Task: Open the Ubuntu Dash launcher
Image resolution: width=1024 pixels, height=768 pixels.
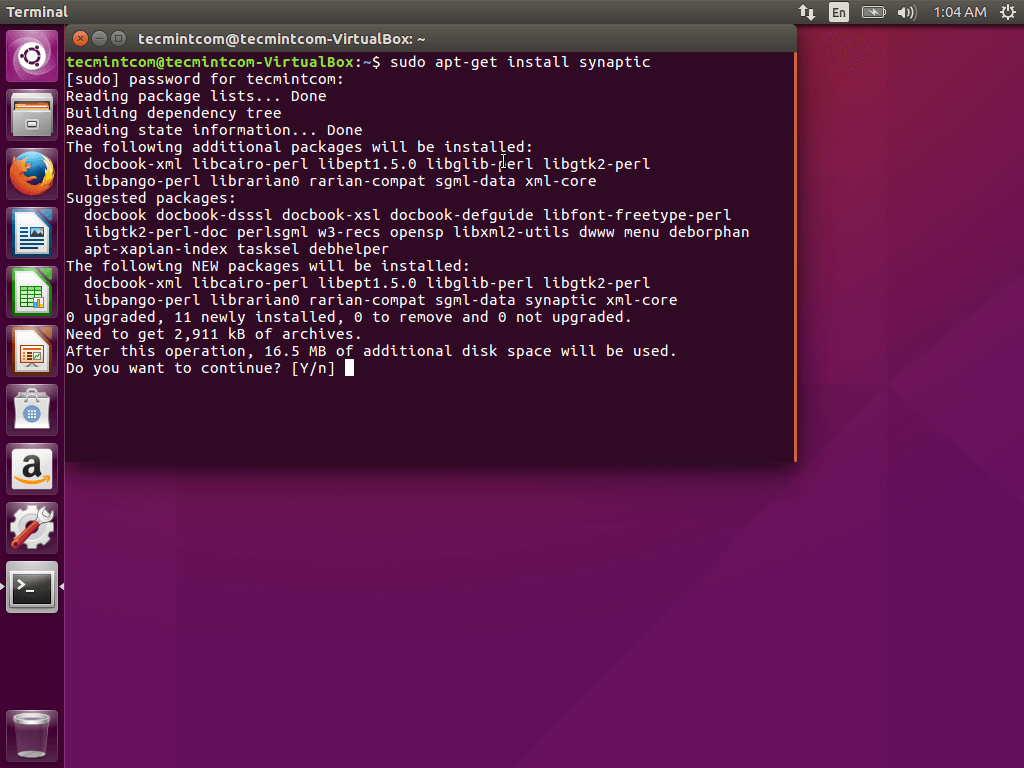Action: click(x=30, y=55)
